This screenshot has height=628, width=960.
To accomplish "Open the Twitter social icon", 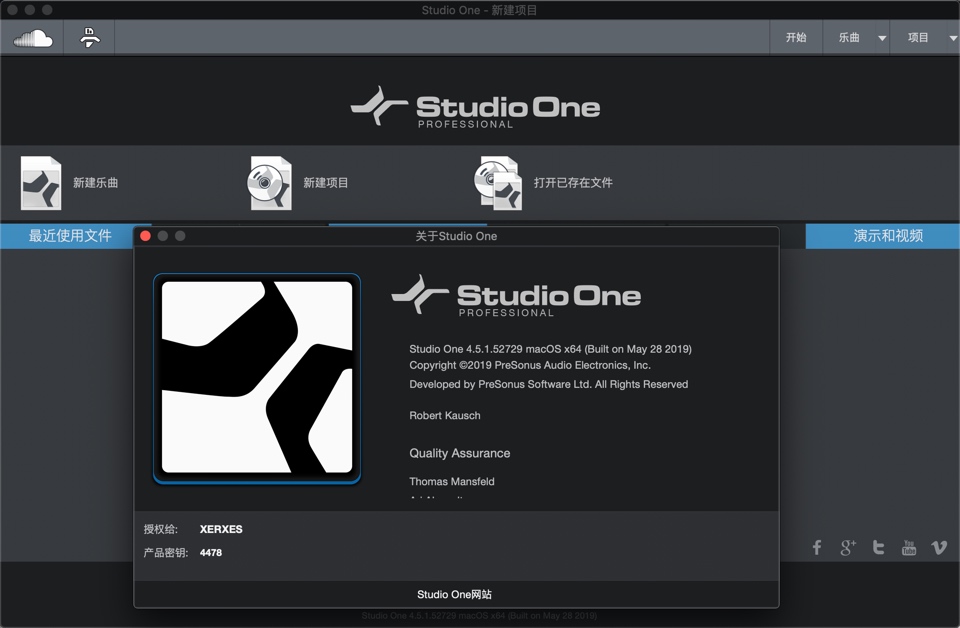I will tap(878, 547).
